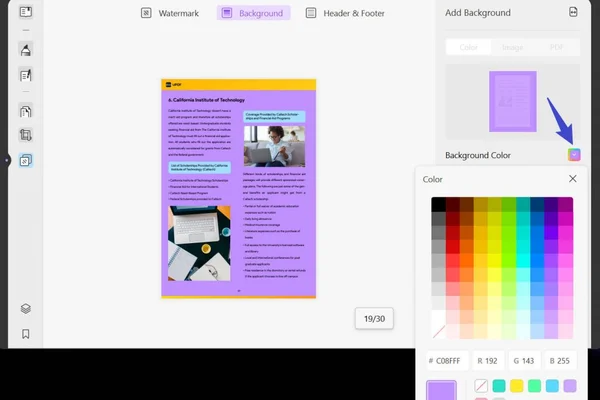Click the "Background Color" label
This screenshot has width=600, height=400.
click(478, 155)
